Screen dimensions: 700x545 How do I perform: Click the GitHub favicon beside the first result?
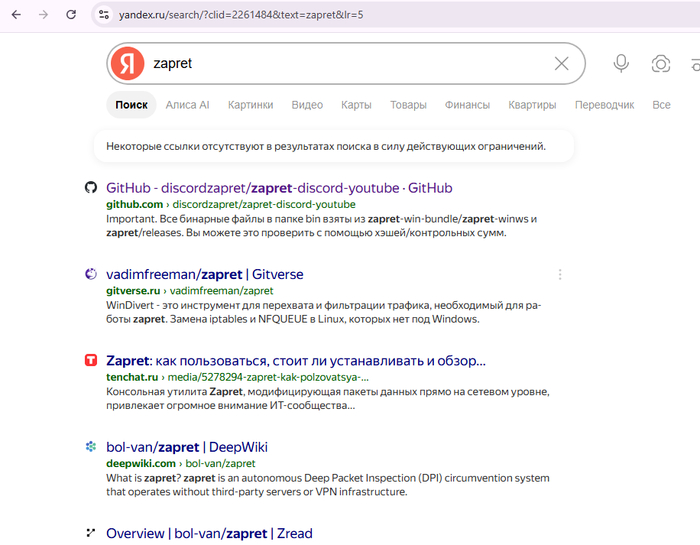[x=91, y=187]
